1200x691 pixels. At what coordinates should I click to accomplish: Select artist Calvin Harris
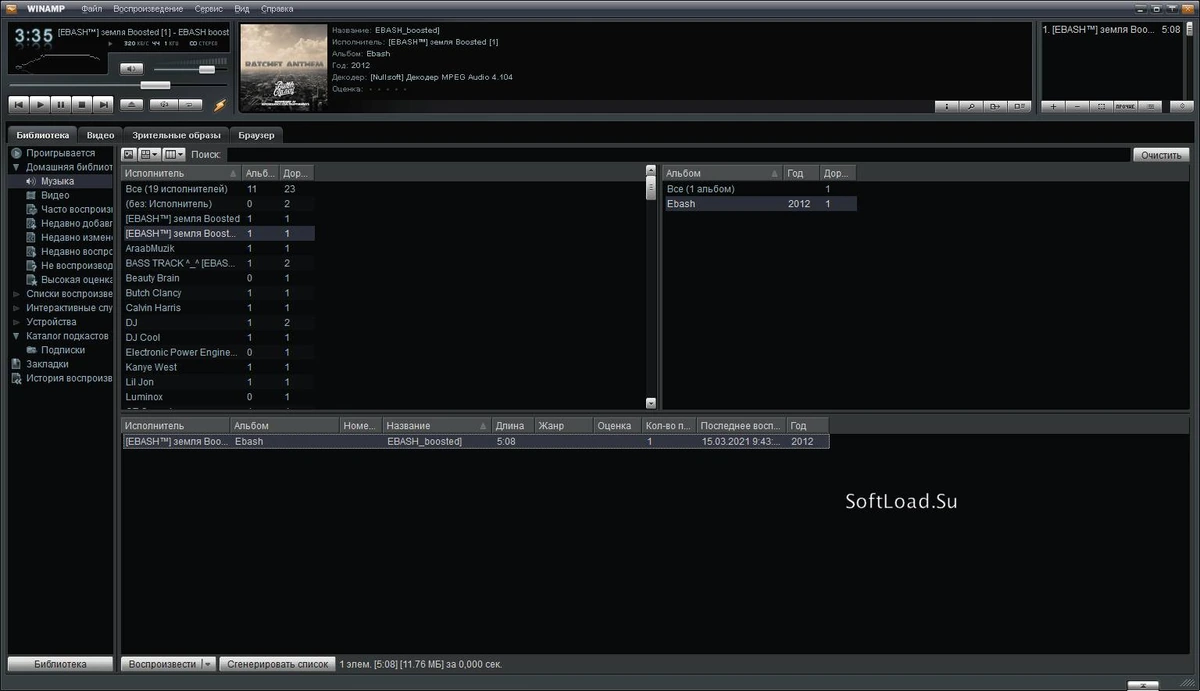pos(218,308)
